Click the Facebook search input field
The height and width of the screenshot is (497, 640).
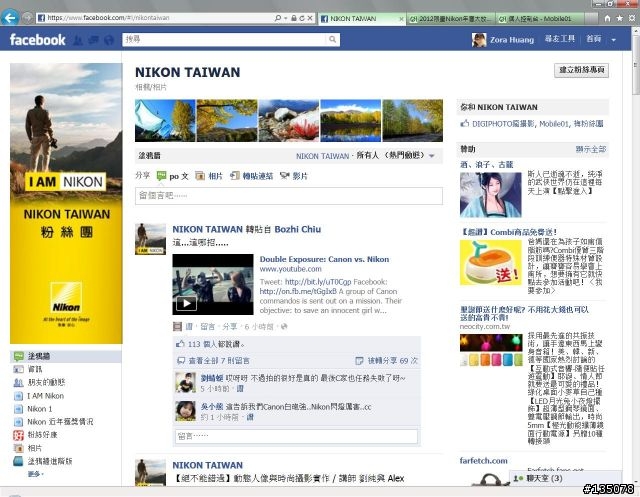(x=225, y=39)
